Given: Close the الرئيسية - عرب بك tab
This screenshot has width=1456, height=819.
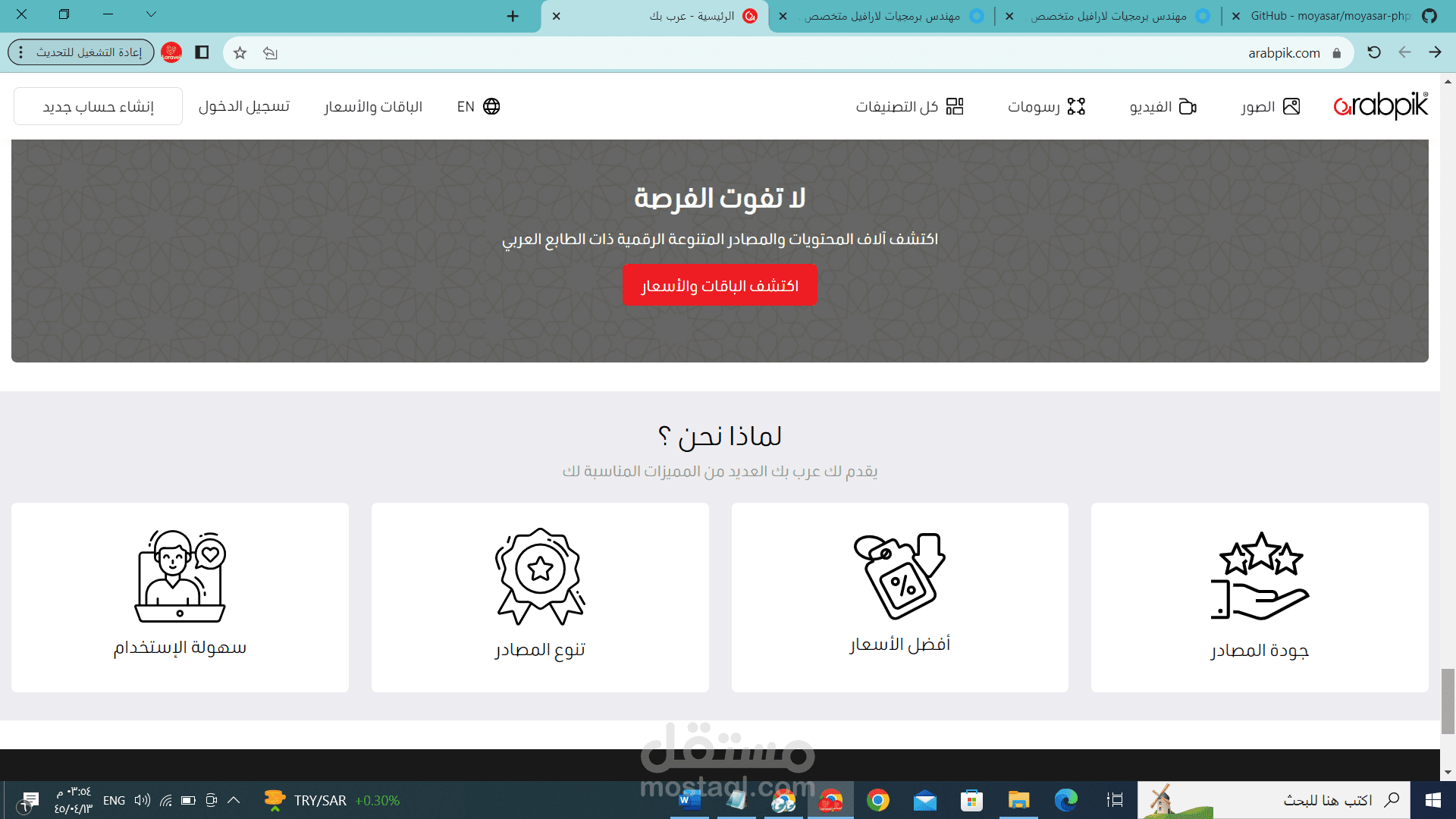Looking at the screenshot, I should click(x=557, y=16).
